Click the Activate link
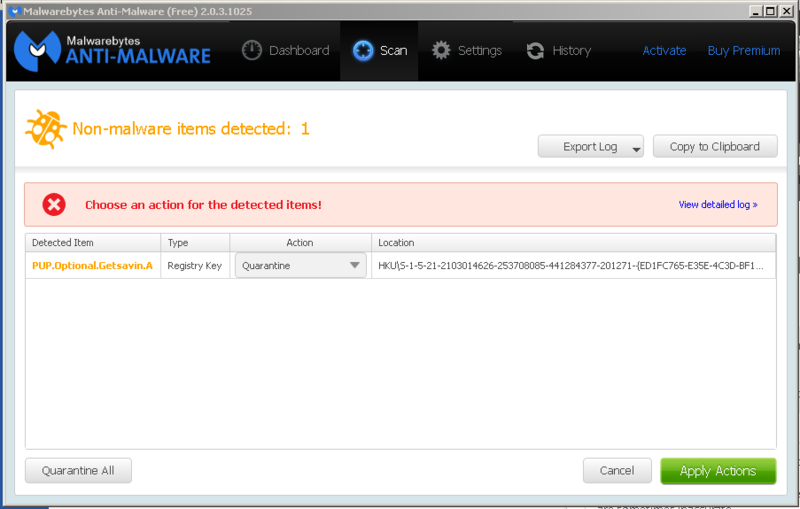 (x=664, y=51)
